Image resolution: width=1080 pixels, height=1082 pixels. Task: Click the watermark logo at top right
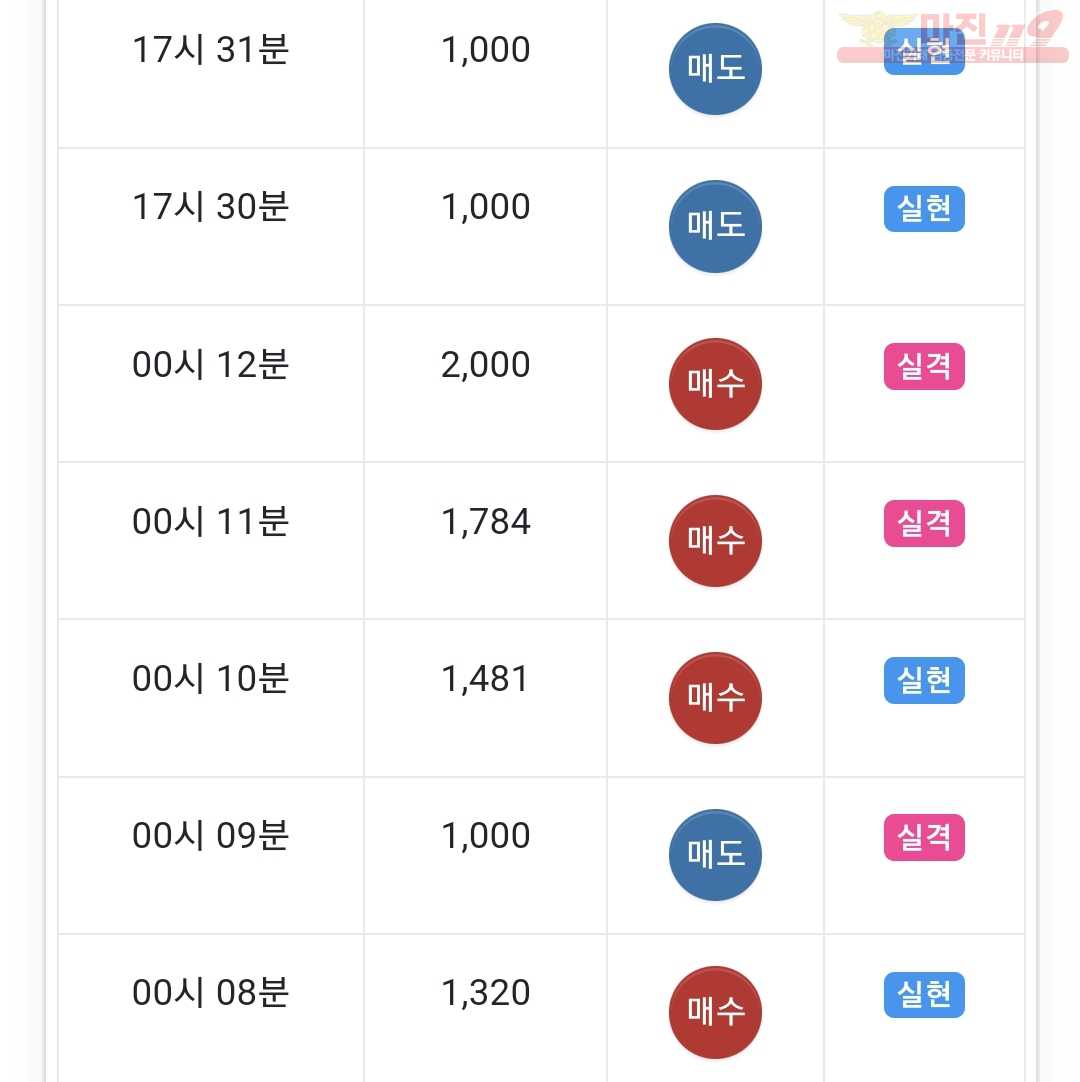coord(952,37)
